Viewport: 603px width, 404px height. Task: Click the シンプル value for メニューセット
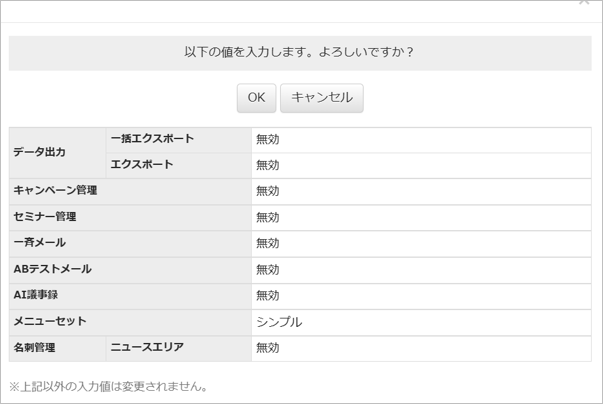(x=279, y=322)
